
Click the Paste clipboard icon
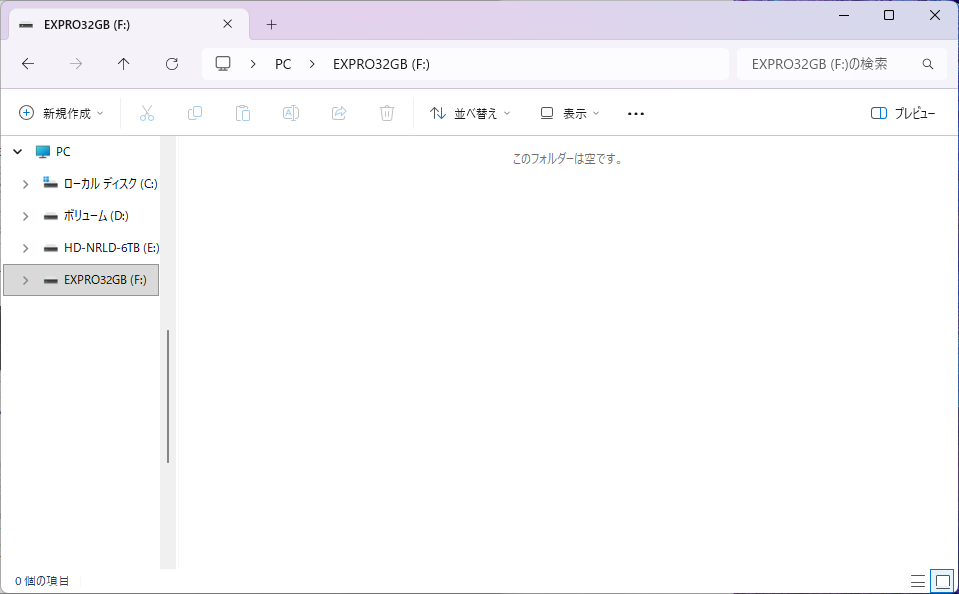(x=243, y=114)
